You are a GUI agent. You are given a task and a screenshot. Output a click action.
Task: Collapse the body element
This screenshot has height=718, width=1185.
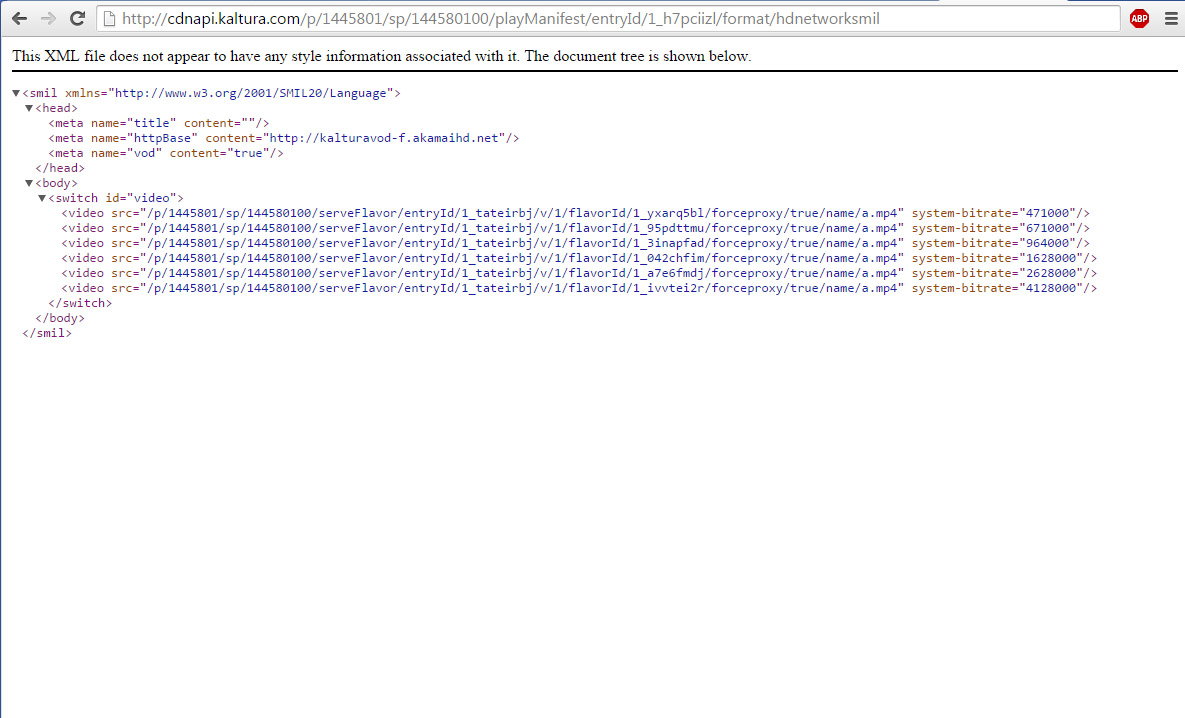pyautogui.click(x=29, y=183)
